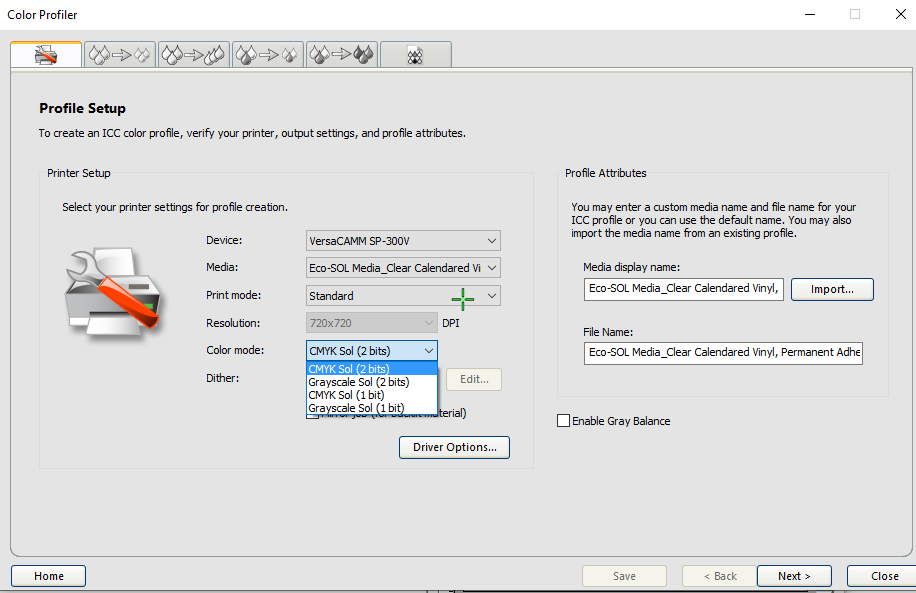Viewport: 916px width, 593px height.
Task: Choose Grayscale Sol (1 bit) option
Action: 372,408
